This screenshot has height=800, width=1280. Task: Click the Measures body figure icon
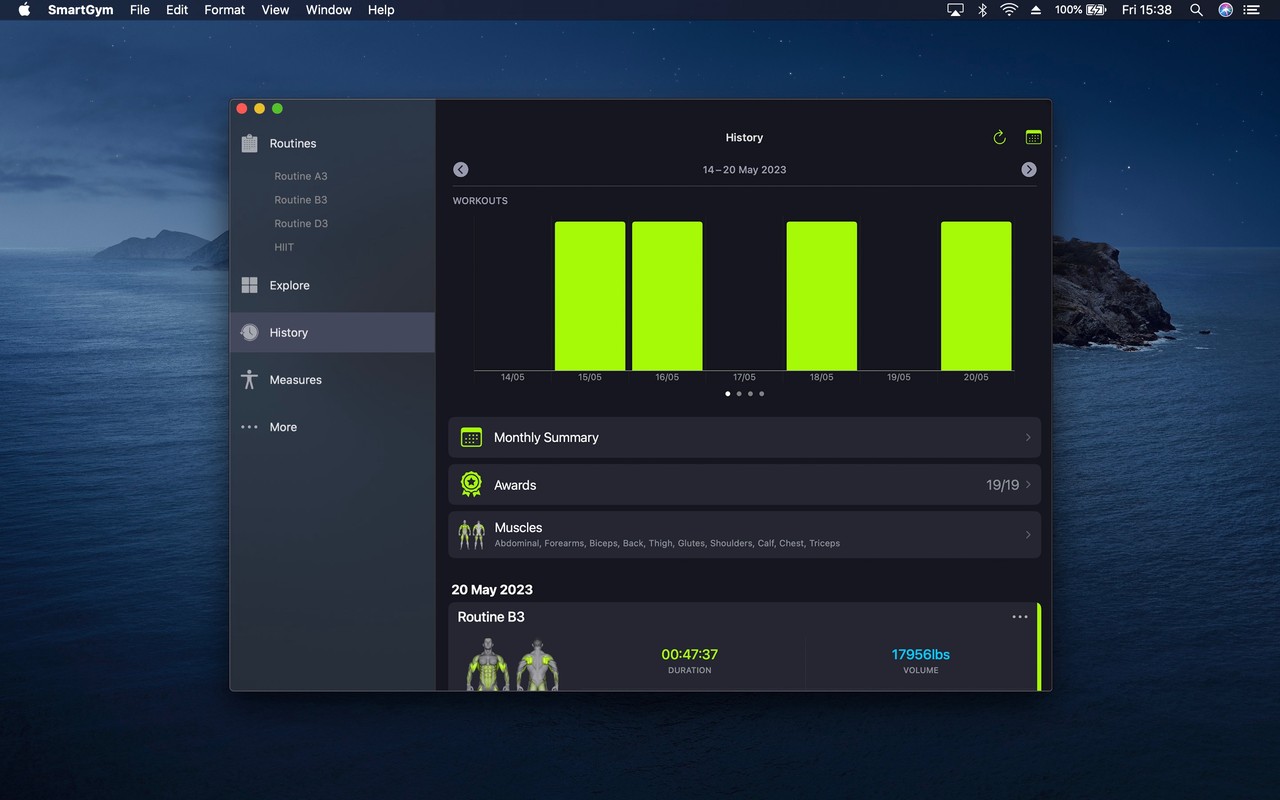(x=250, y=380)
